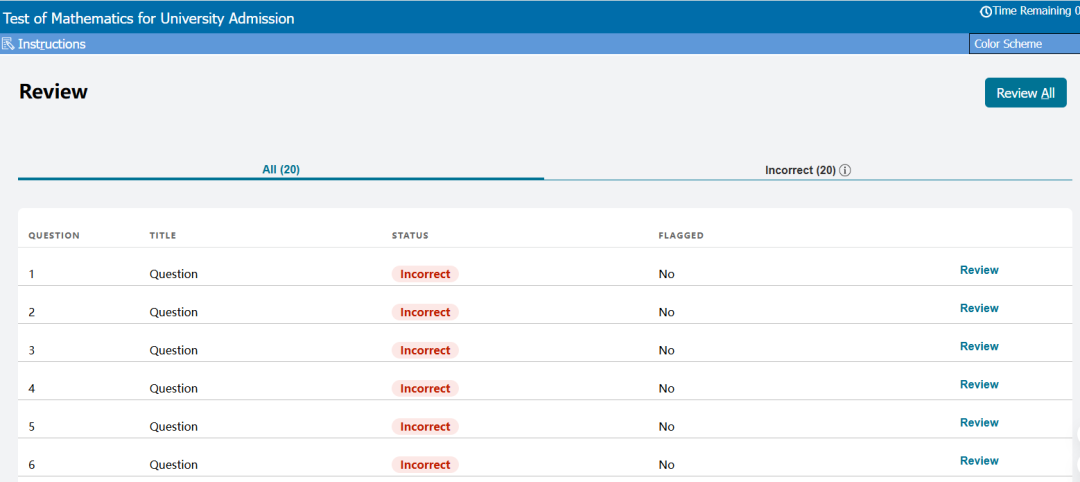Click the Time Remaining clock icon
The image size is (1080, 482).
(x=986, y=12)
